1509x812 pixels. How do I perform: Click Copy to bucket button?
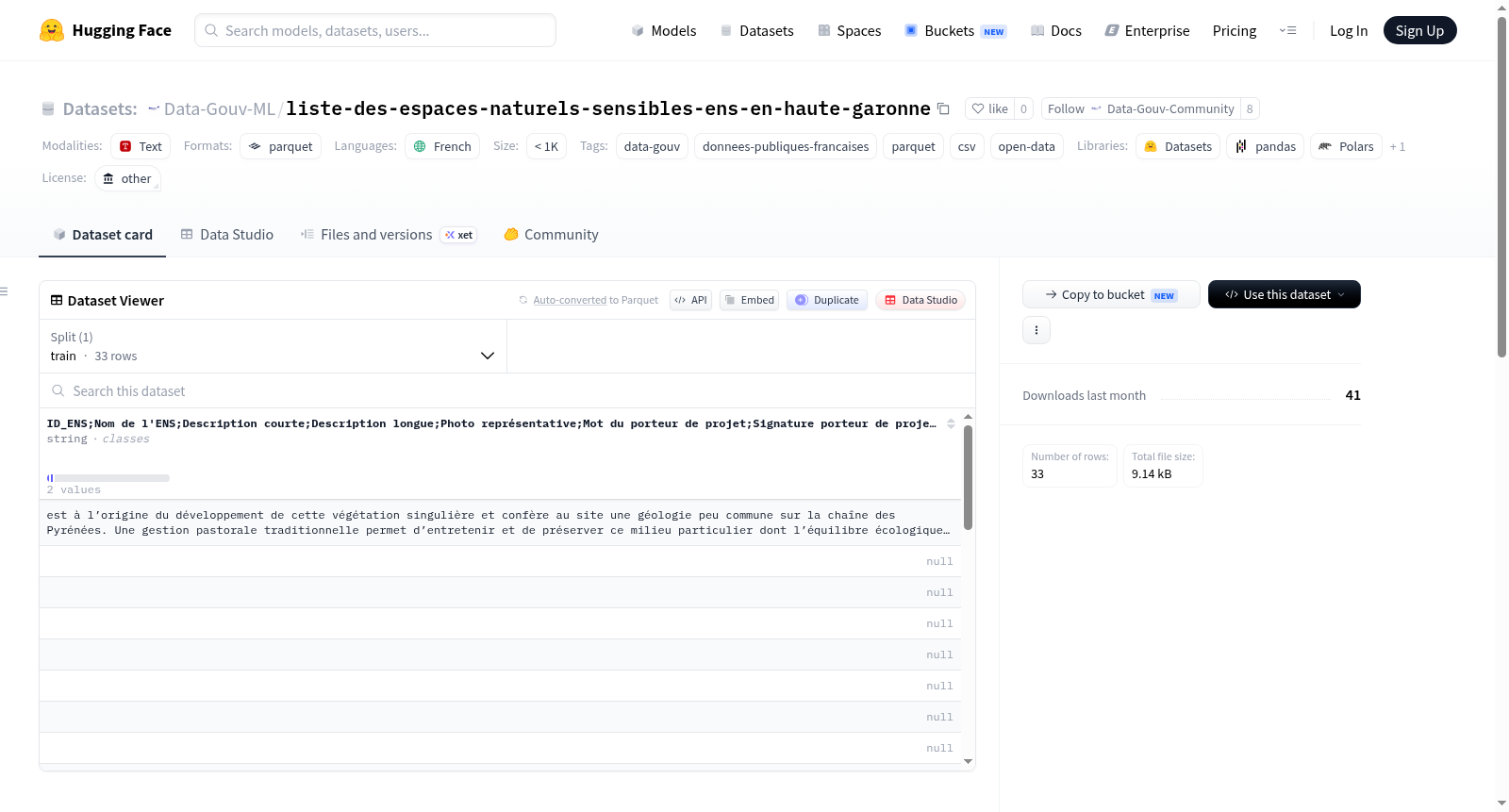1111,294
